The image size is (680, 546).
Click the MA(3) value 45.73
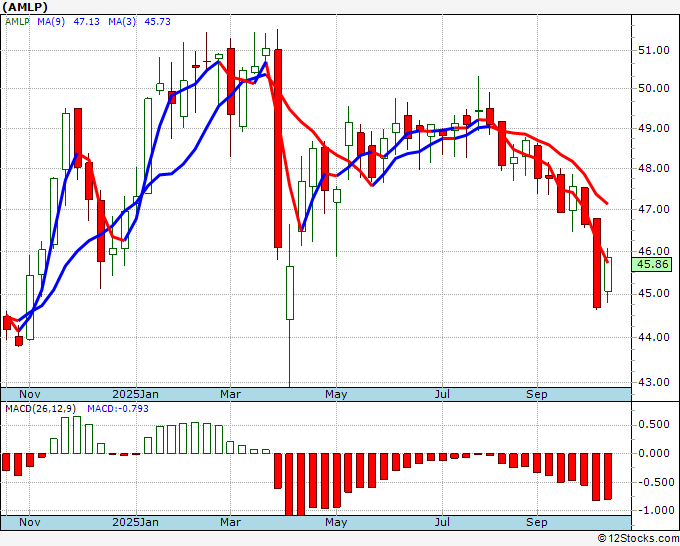tap(157, 22)
